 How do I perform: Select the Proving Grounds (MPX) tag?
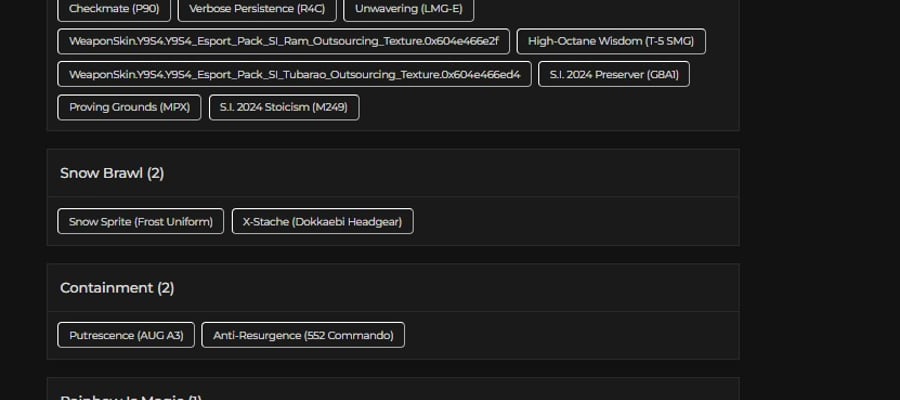pyautogui.click(x=129, y=107)
